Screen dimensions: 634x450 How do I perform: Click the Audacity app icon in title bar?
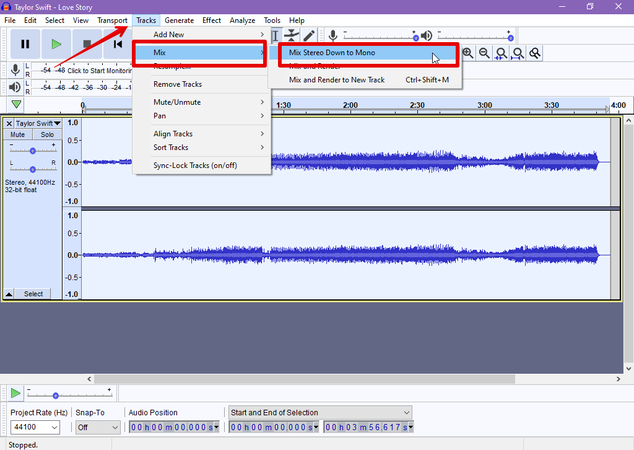coord(6,7)
